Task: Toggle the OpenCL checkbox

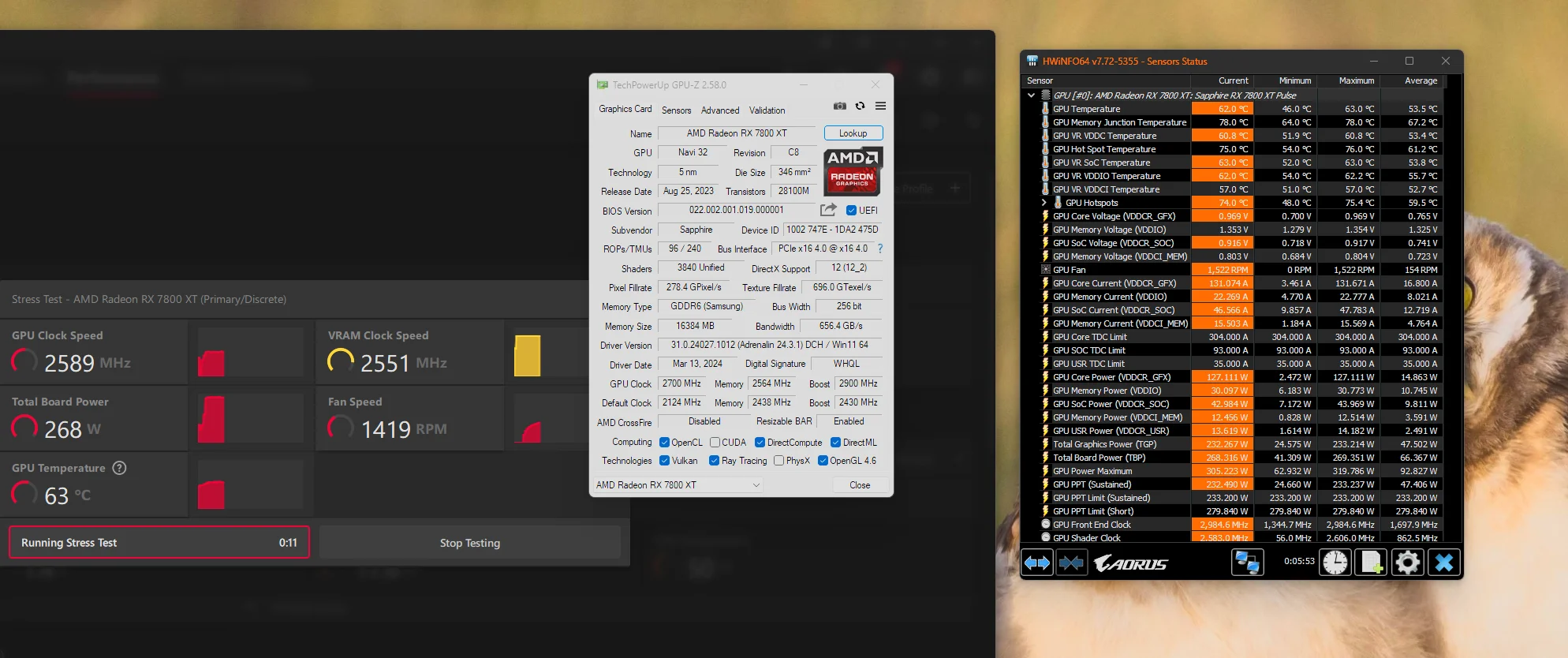Action: [x=664, y=443]
